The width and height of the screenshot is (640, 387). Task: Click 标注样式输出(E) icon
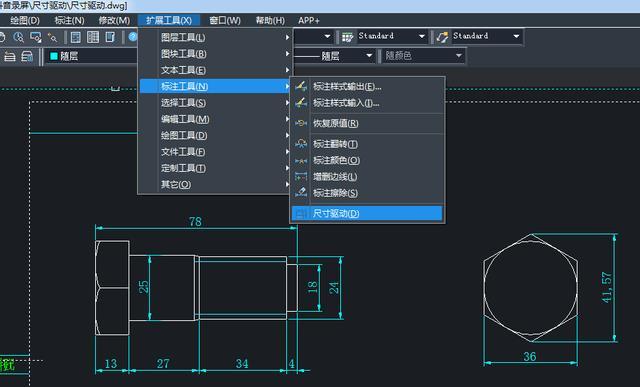(301, 87)
